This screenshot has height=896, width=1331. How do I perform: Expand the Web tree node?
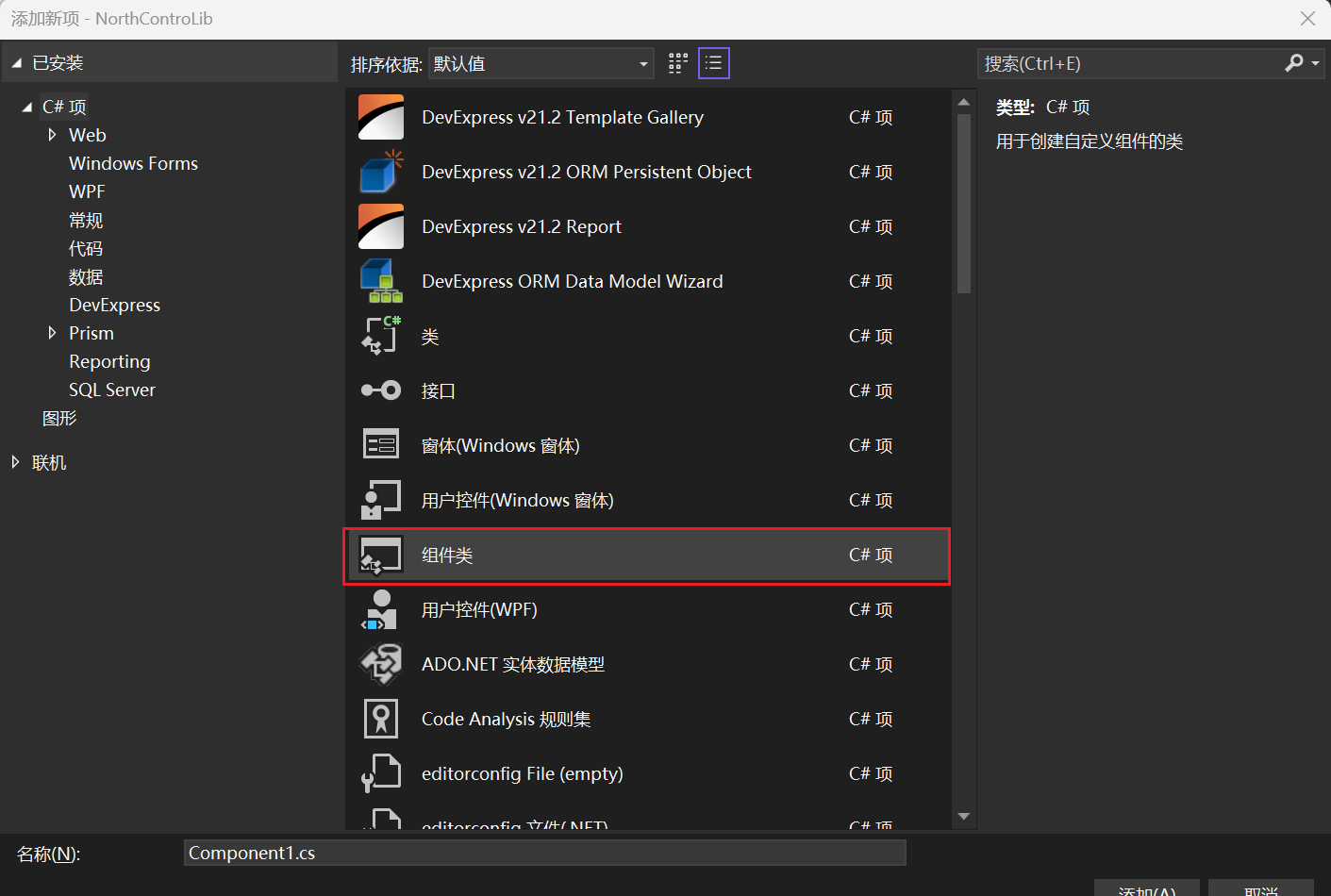pyautogui.click(x=52, y=135)
